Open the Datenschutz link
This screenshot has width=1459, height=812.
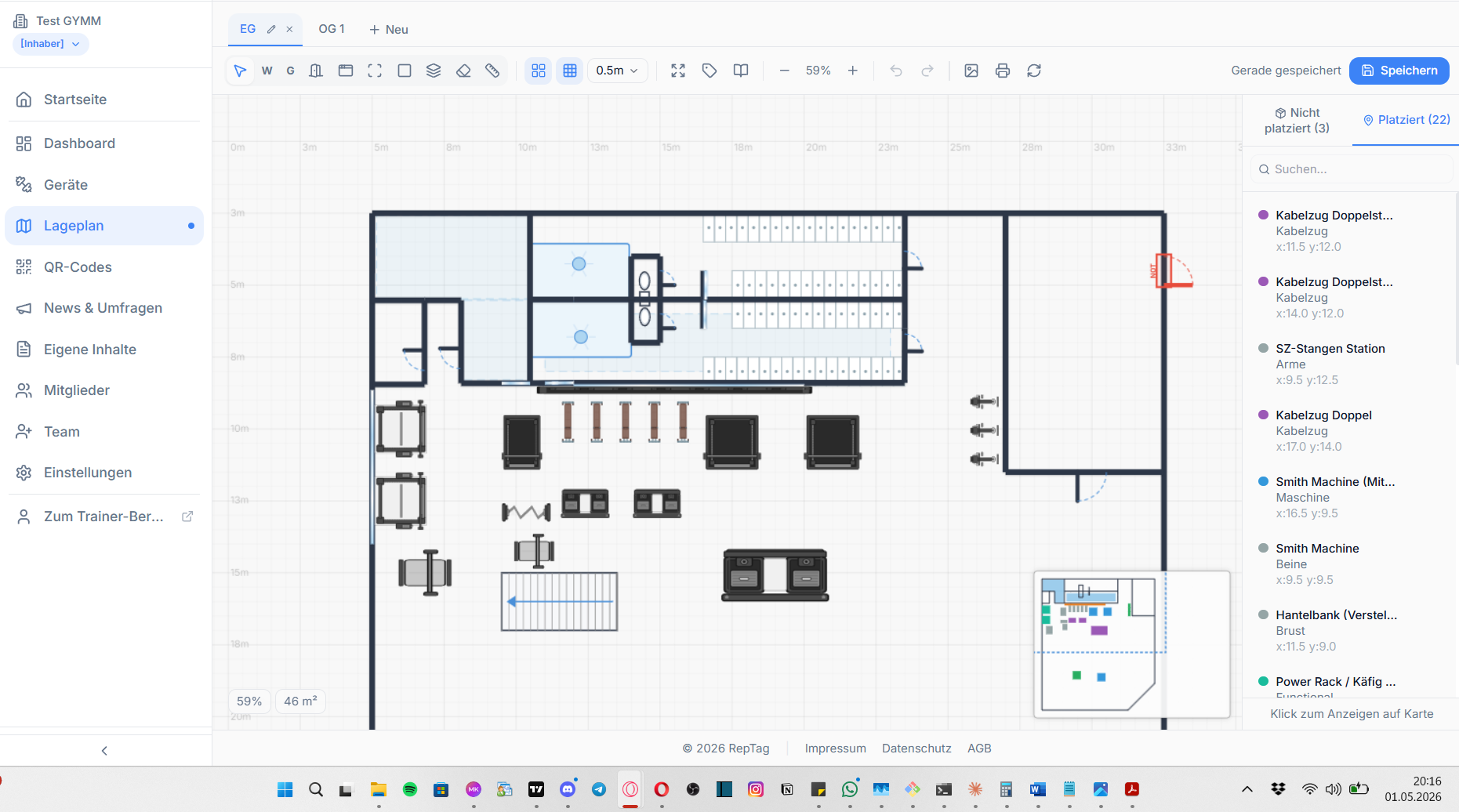[916, 749]
